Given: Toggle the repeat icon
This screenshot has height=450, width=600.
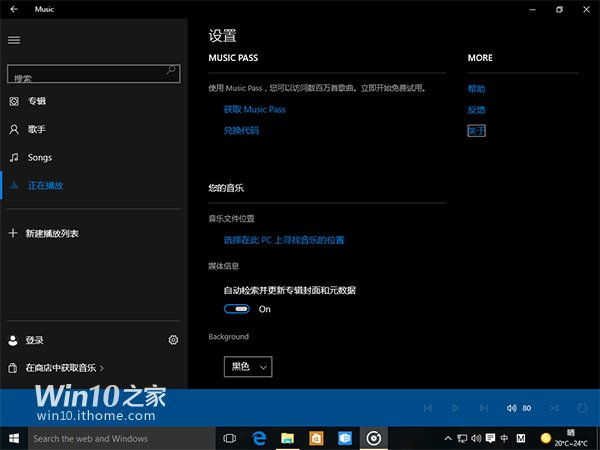Looking at the screenshot, I should (582, 408).
